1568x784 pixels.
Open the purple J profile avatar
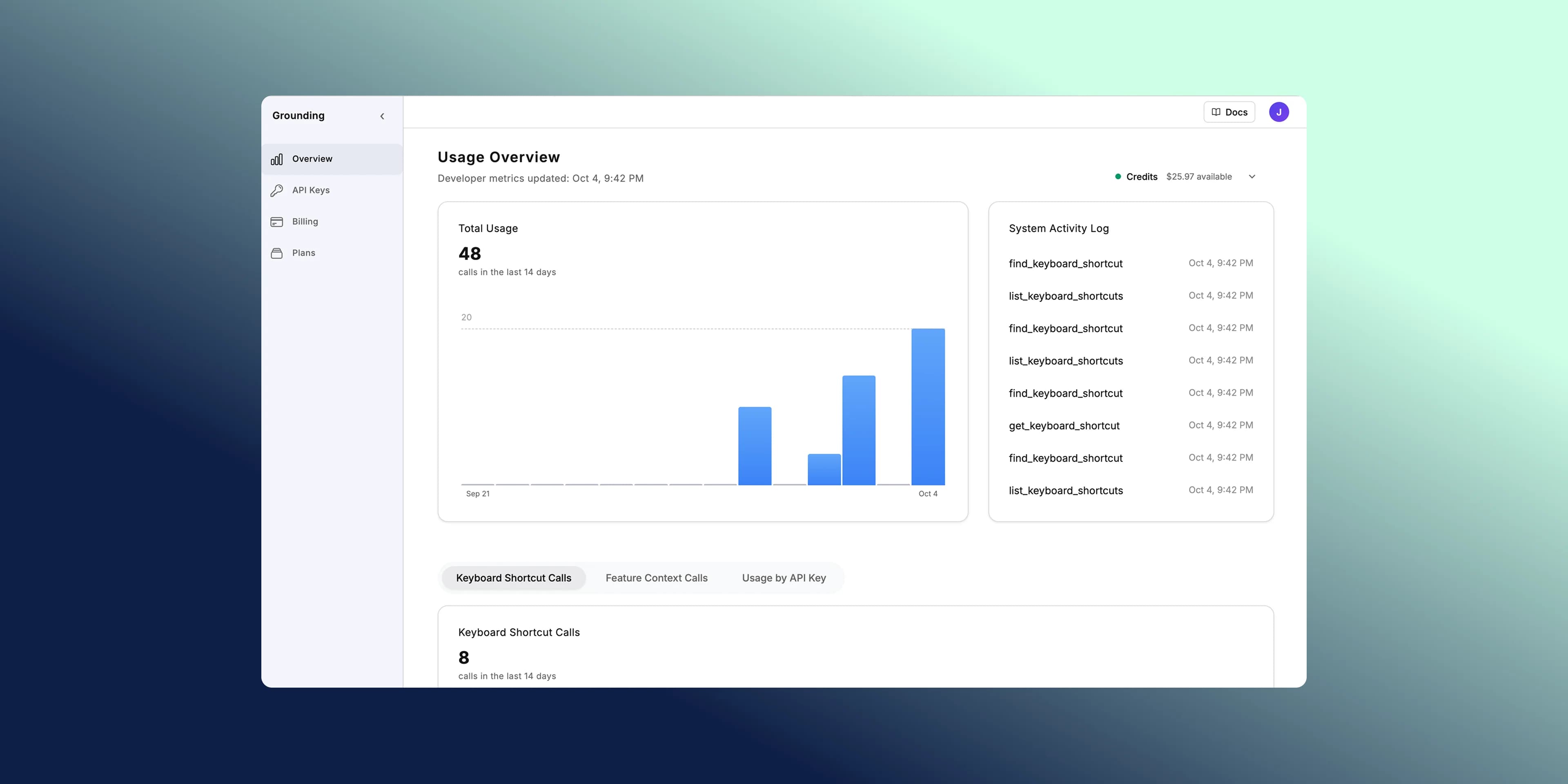(1279, 112)
